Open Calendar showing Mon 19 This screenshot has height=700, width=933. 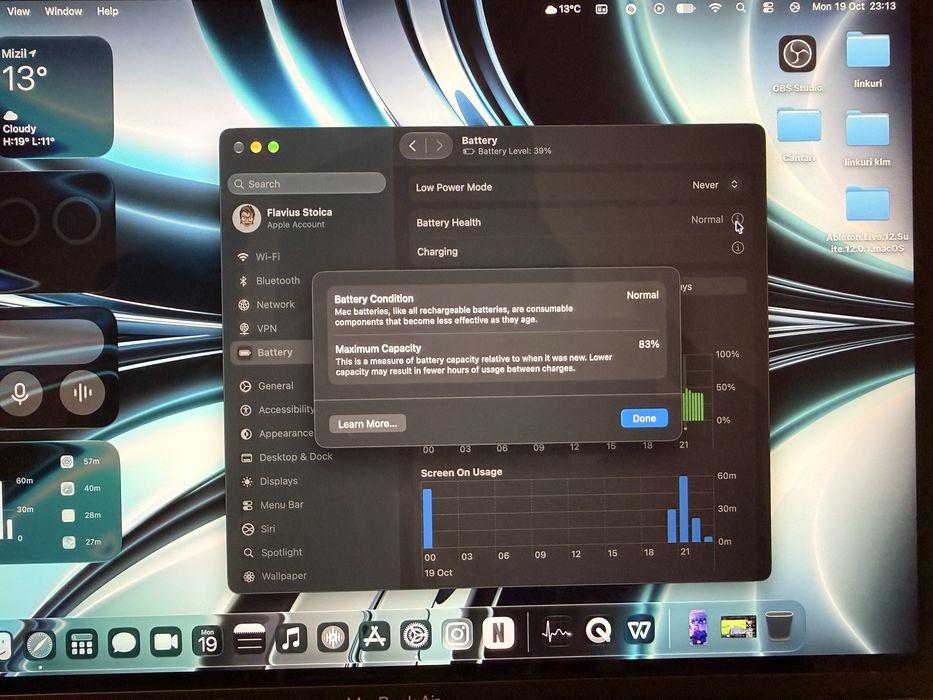[x=208, y=641]
